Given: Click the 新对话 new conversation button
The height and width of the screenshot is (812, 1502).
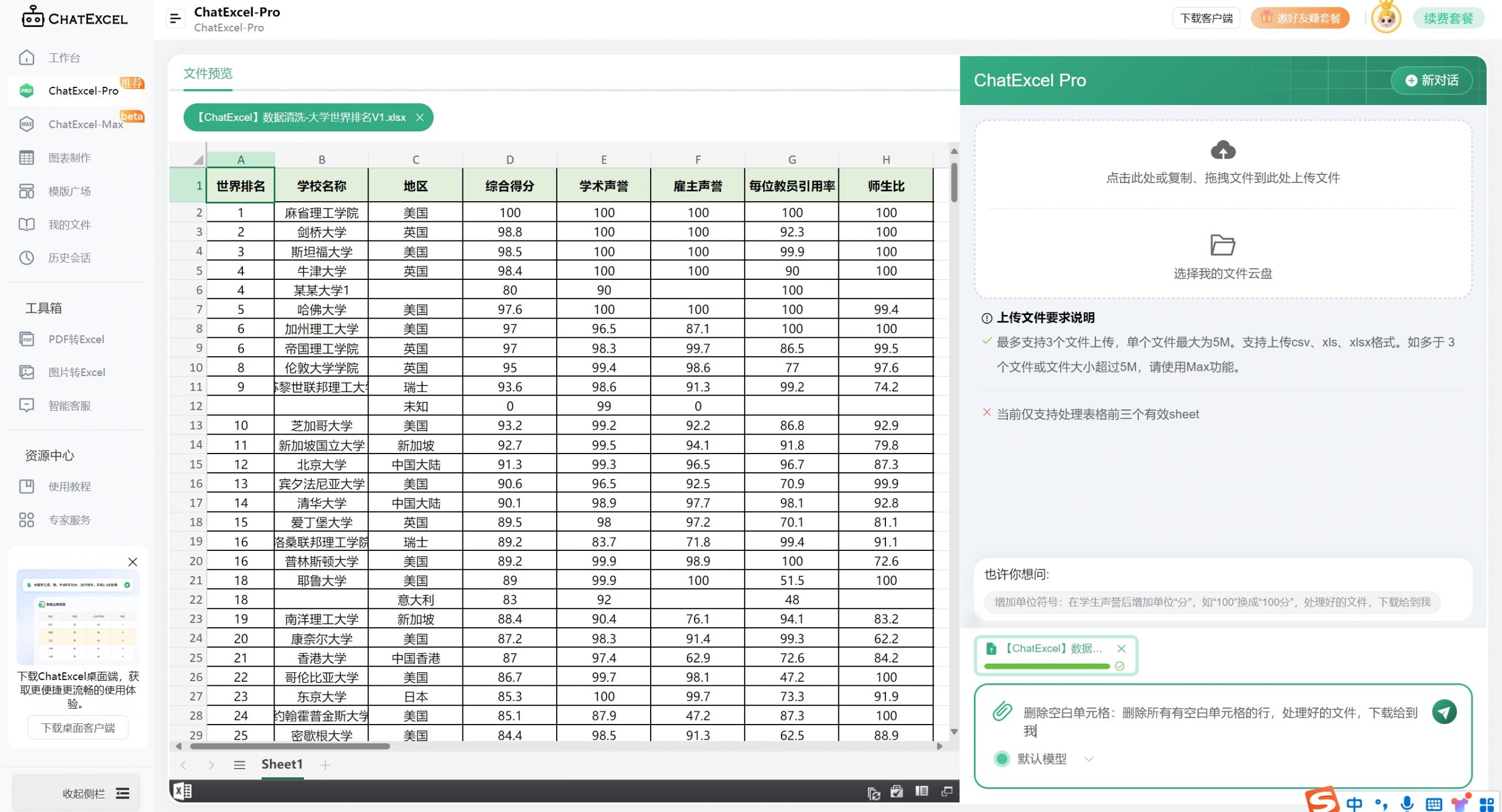Looking at the screenshot, I should [x=1431, y=80].
